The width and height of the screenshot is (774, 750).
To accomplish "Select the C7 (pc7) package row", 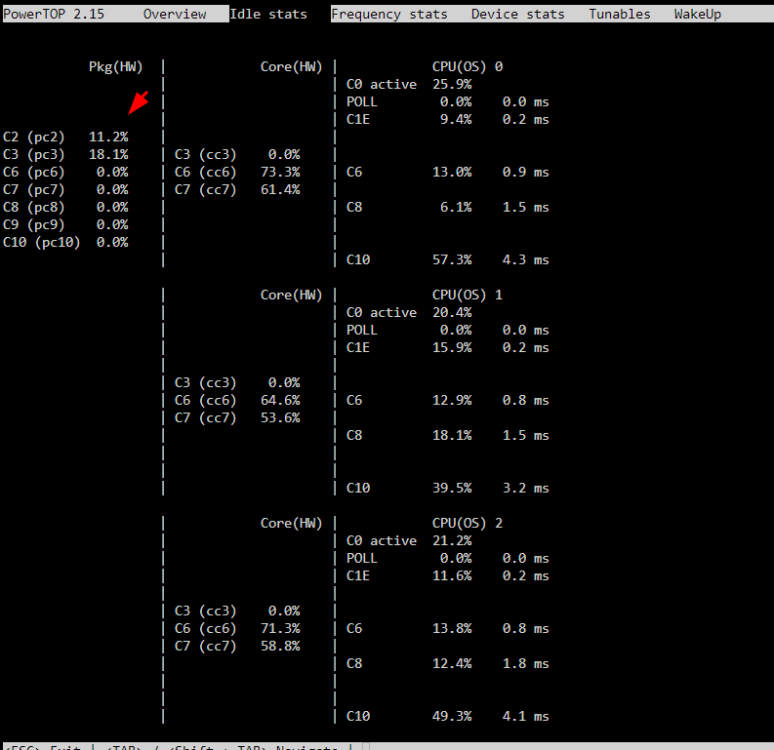I will (x=66, y=190).
